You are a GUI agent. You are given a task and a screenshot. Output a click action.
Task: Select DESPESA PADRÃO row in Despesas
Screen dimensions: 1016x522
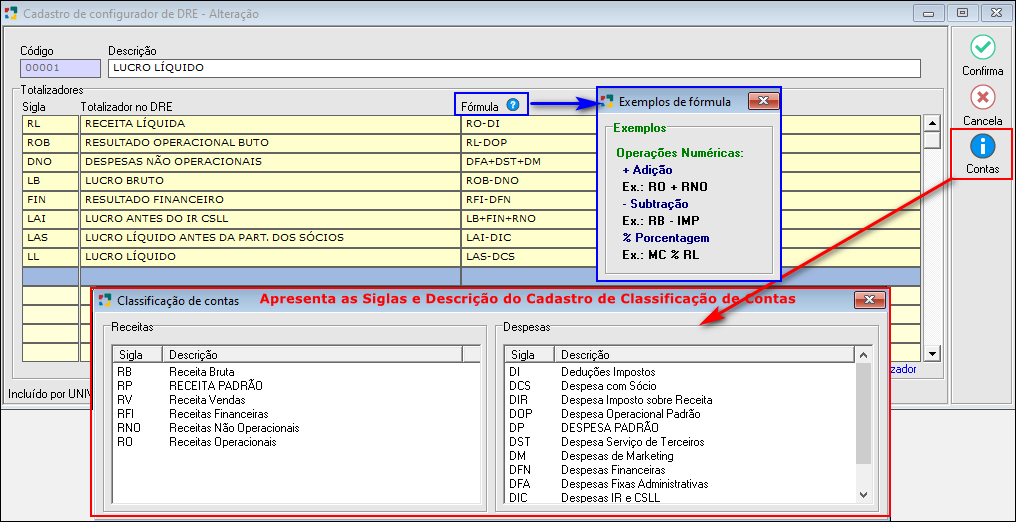click(680, 428)
